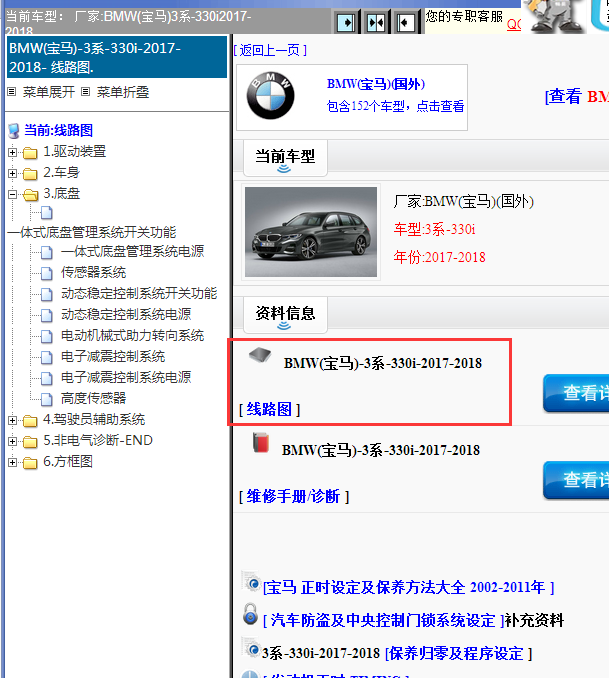
Task: Click the folder icon for 1.驱动装置
Action: pos(30,152)
